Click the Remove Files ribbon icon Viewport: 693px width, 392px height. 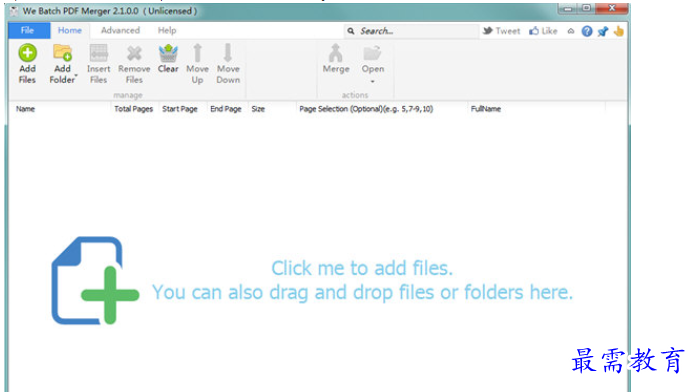coord(134,53)
